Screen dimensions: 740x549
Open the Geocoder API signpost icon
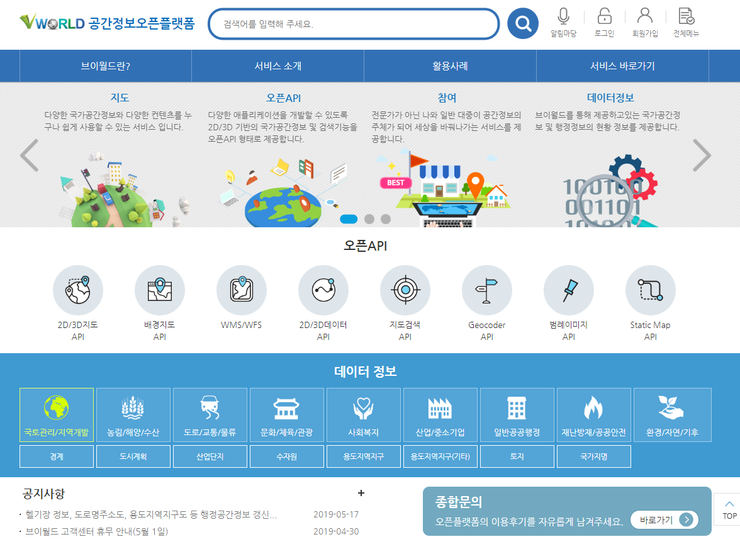tap(487, 290)
